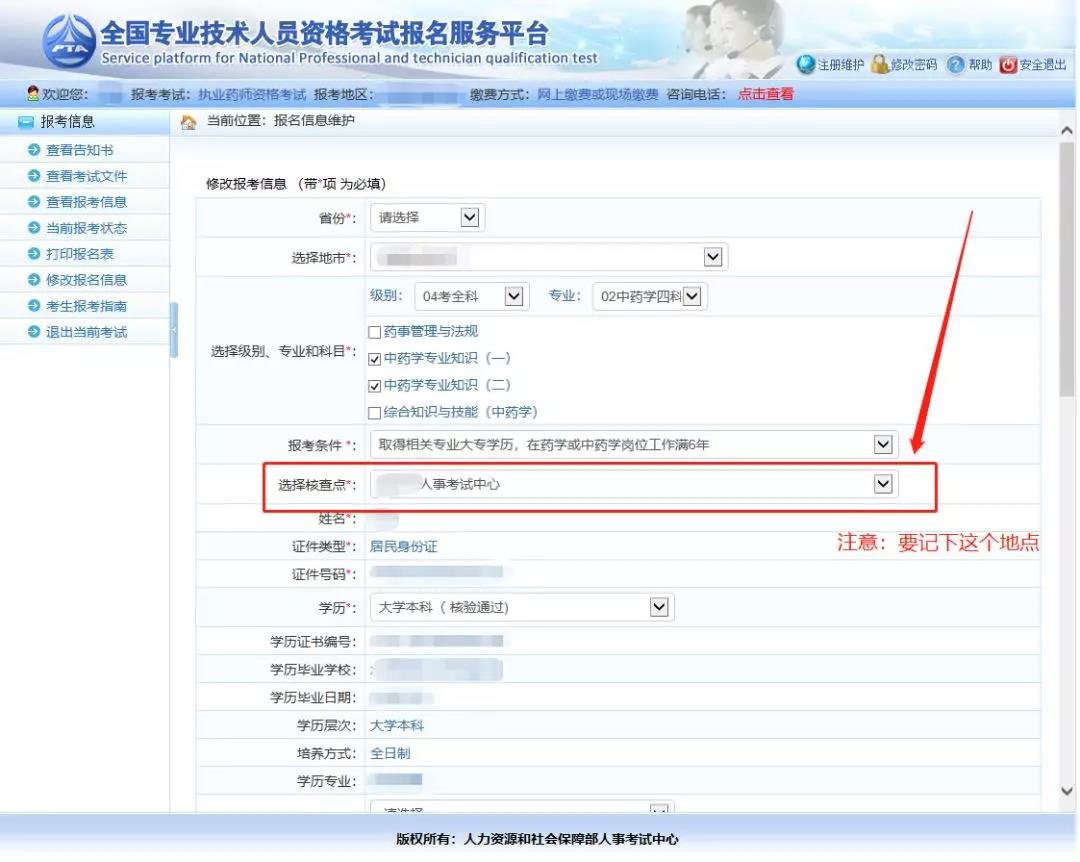Viewport: 1080px width, 862px height.
Task: Open 修改报名信息 in sidebar menu
Action: [86, 280]
